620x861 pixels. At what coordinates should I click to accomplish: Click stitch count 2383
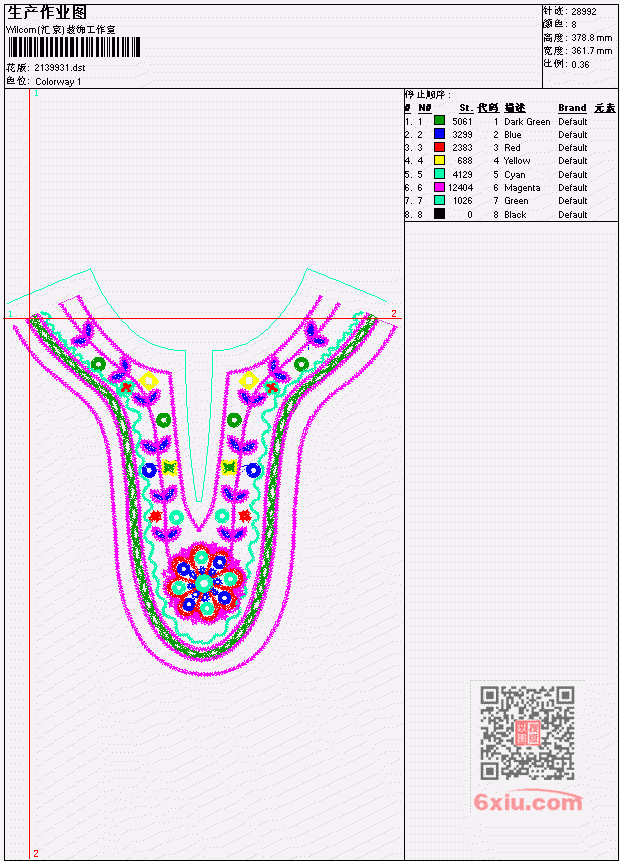tap(462, 148)
